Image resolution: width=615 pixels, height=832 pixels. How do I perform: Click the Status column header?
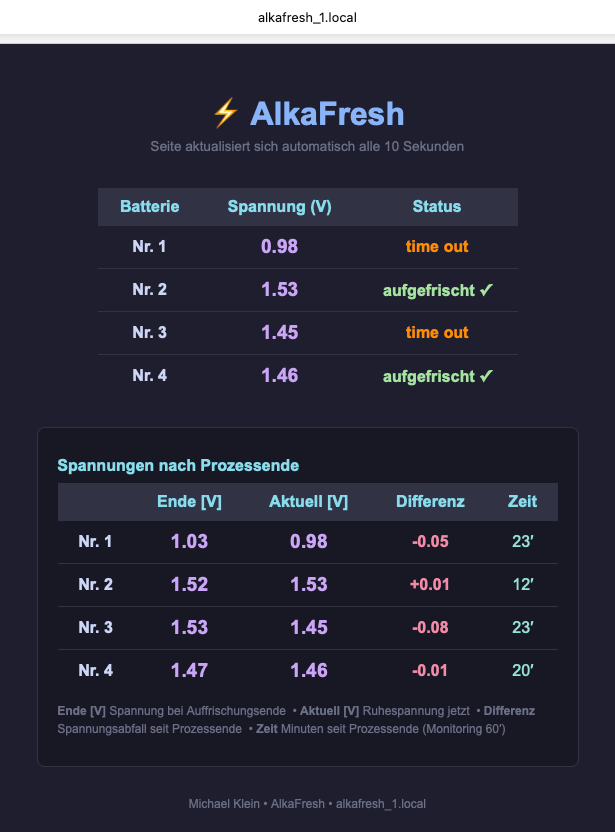(437, 206)
